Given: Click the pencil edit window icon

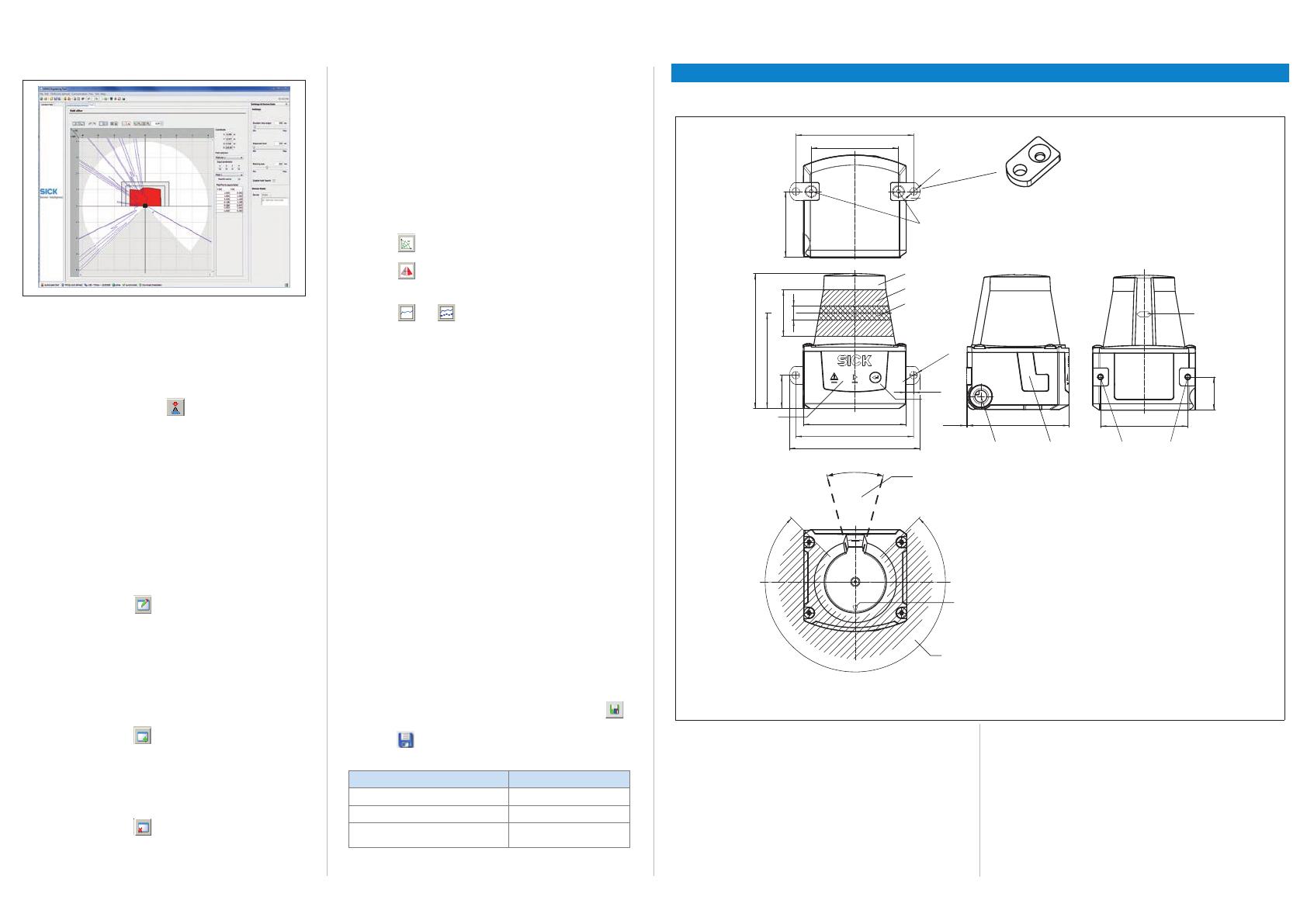Looking at the screenshot, I should click(x=142, y=605).
